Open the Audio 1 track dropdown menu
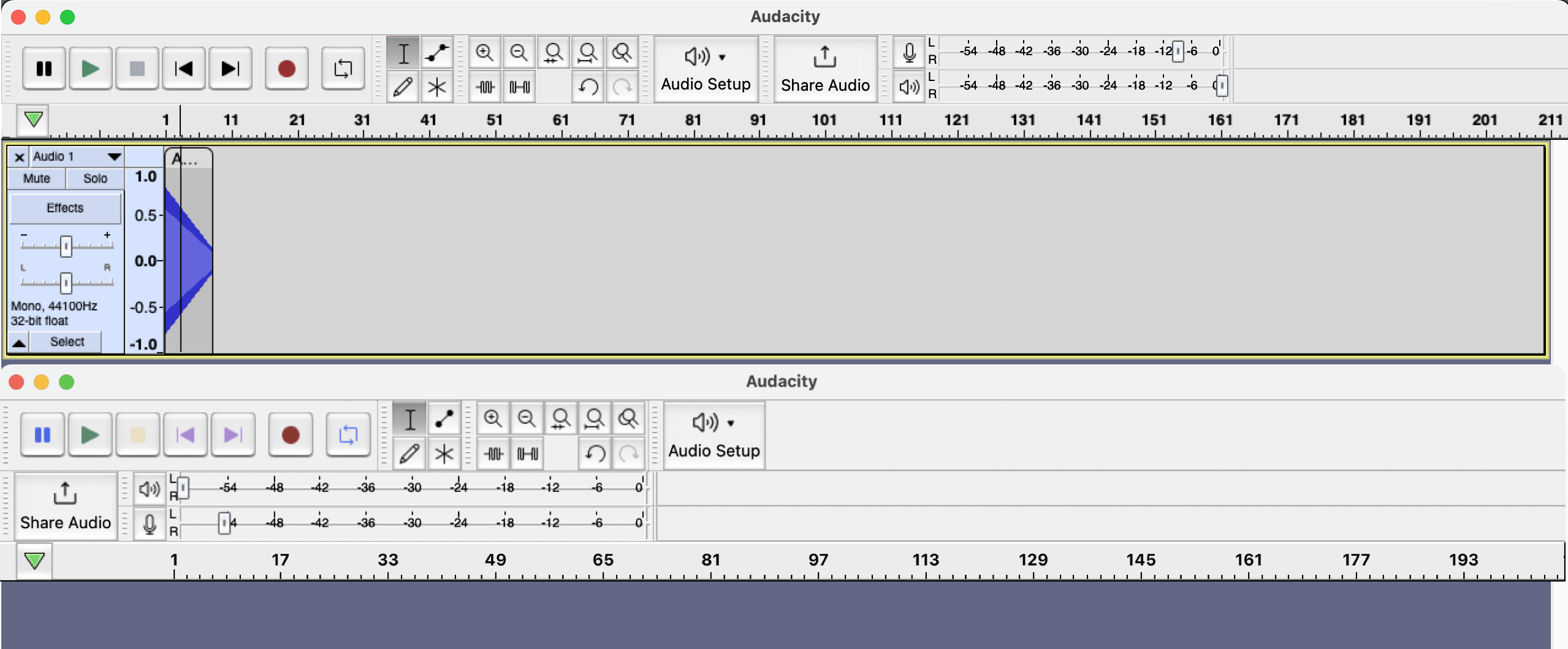Viewport: 1568px width, 649px height. click(114, 156)
